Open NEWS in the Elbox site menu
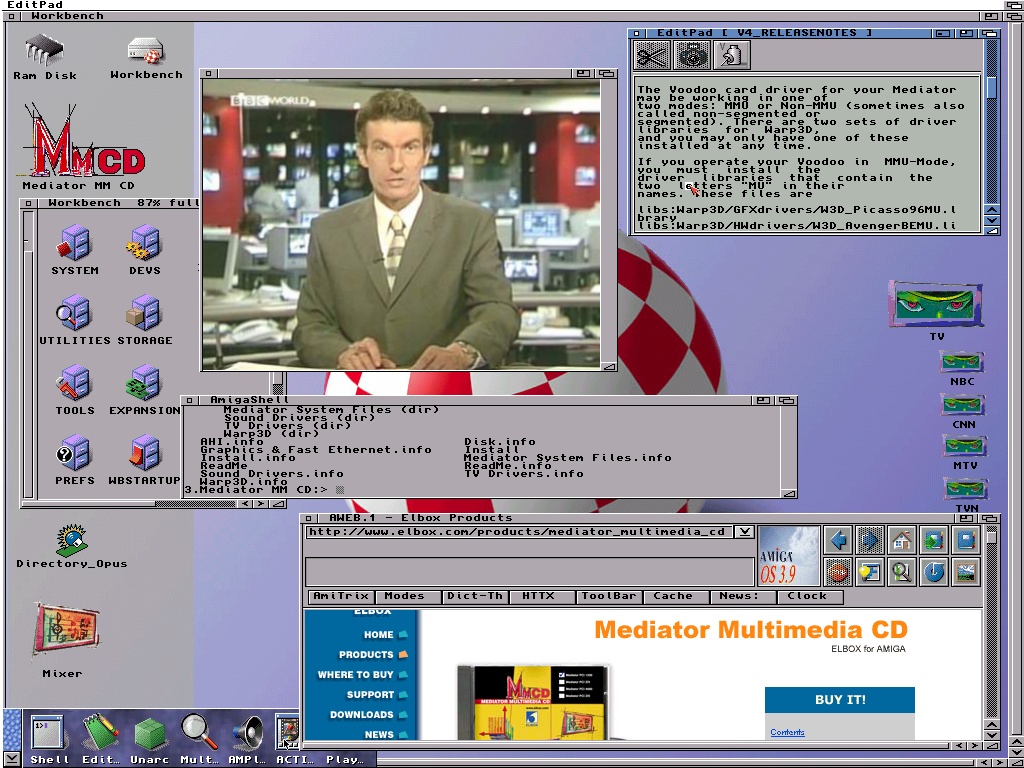The image size is (1024, 768). [x=379, y=735]
